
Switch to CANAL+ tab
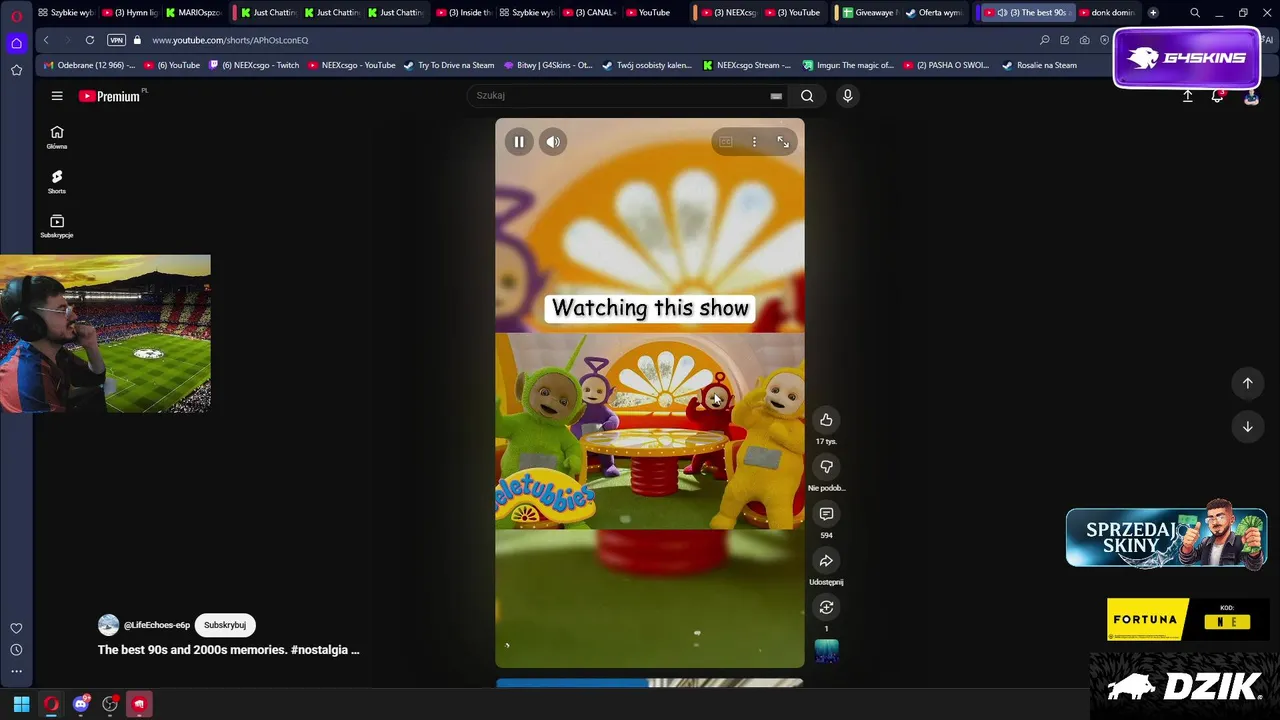[590, 13]
